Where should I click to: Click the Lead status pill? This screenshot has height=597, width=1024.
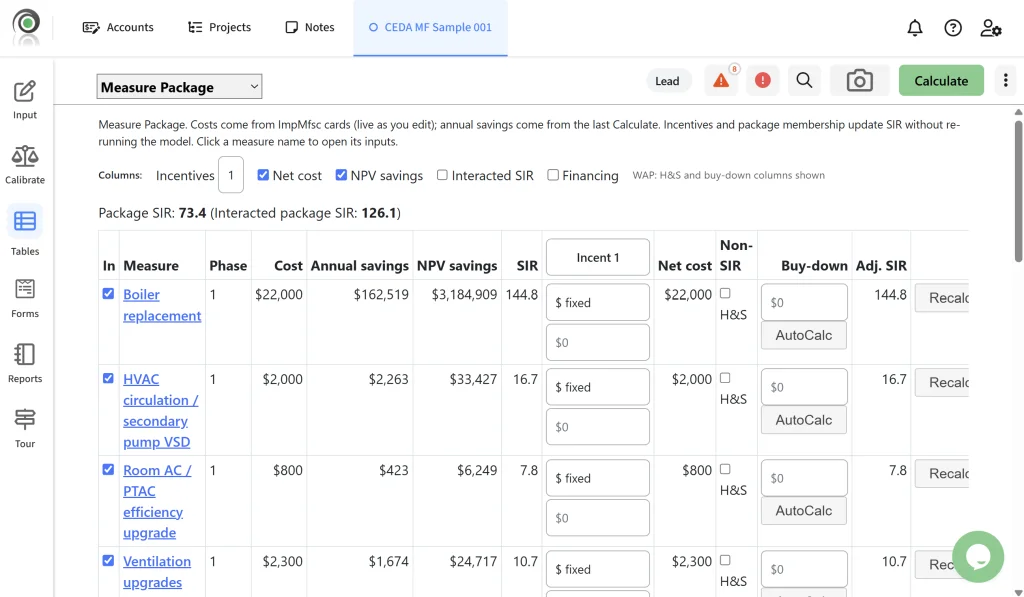pos(667,81)
